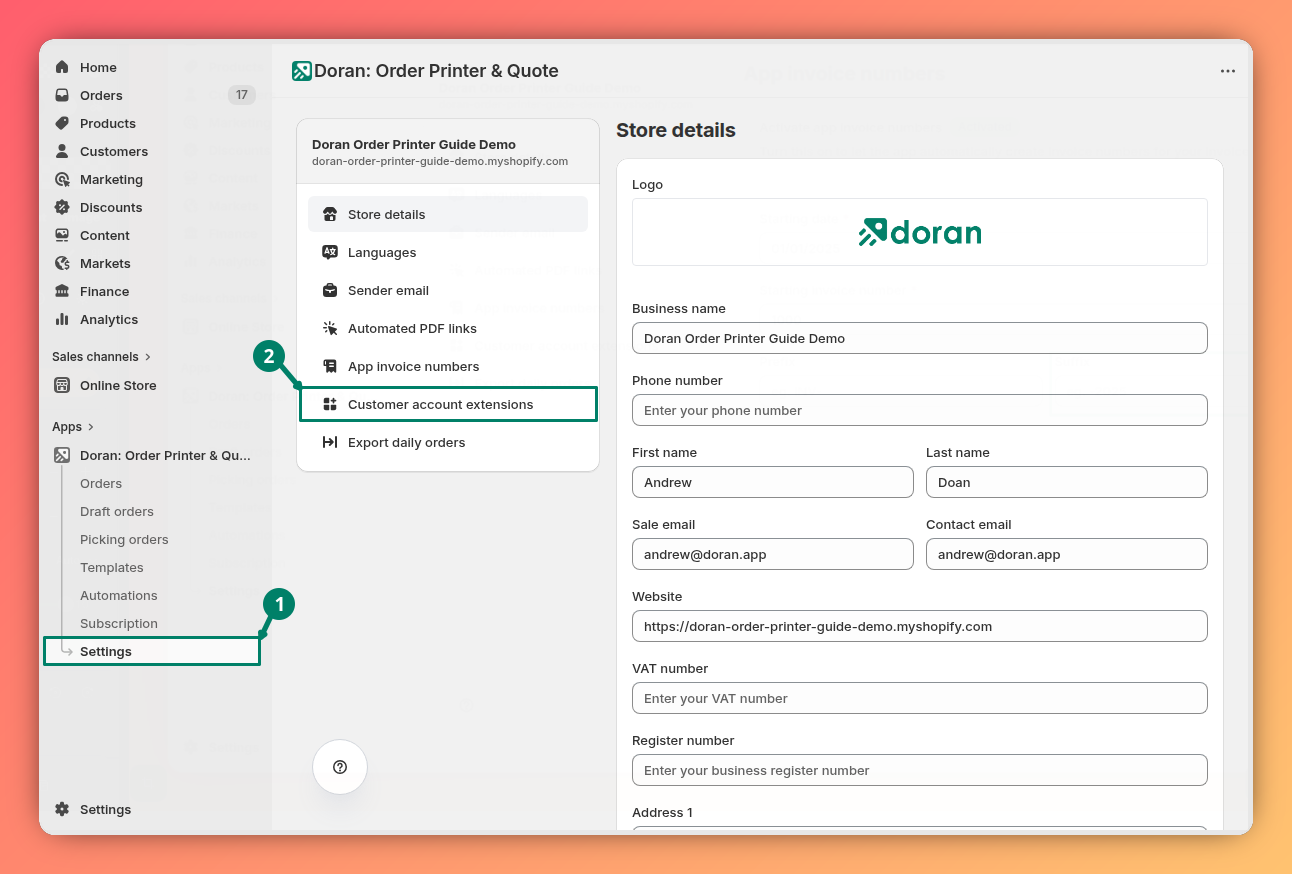Open the Templates page
Image resolution: width=1292 pixels, height=874 pixels.
pyautogui.click(x=112, y=567)
